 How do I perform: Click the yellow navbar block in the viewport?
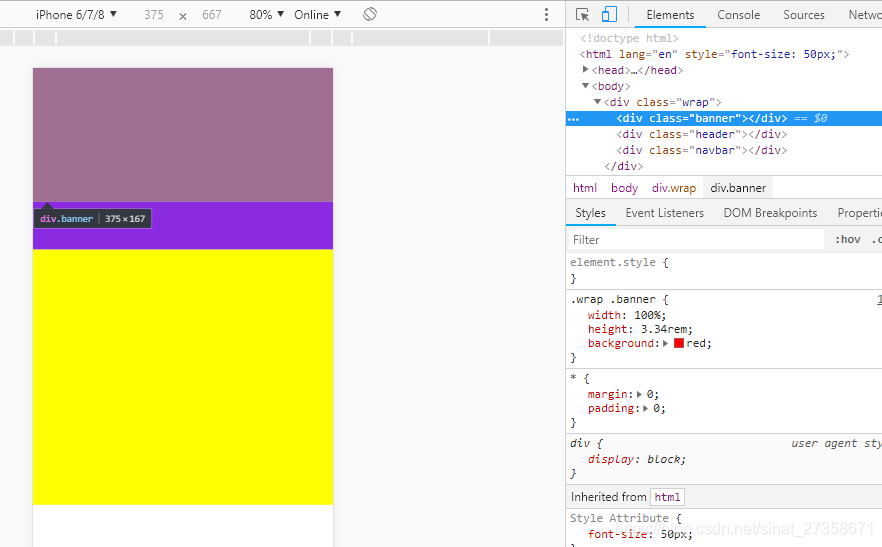click(x=183, y=376)
